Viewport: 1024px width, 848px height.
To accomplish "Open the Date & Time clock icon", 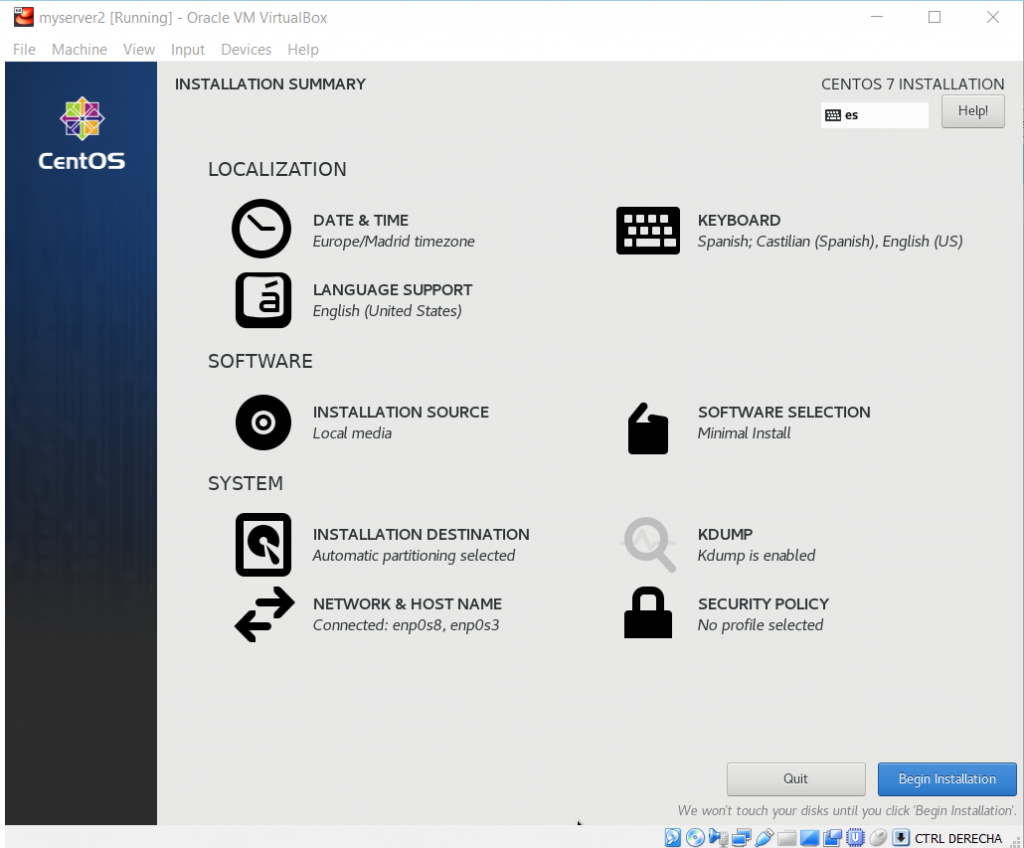I will tap(261, 229).
